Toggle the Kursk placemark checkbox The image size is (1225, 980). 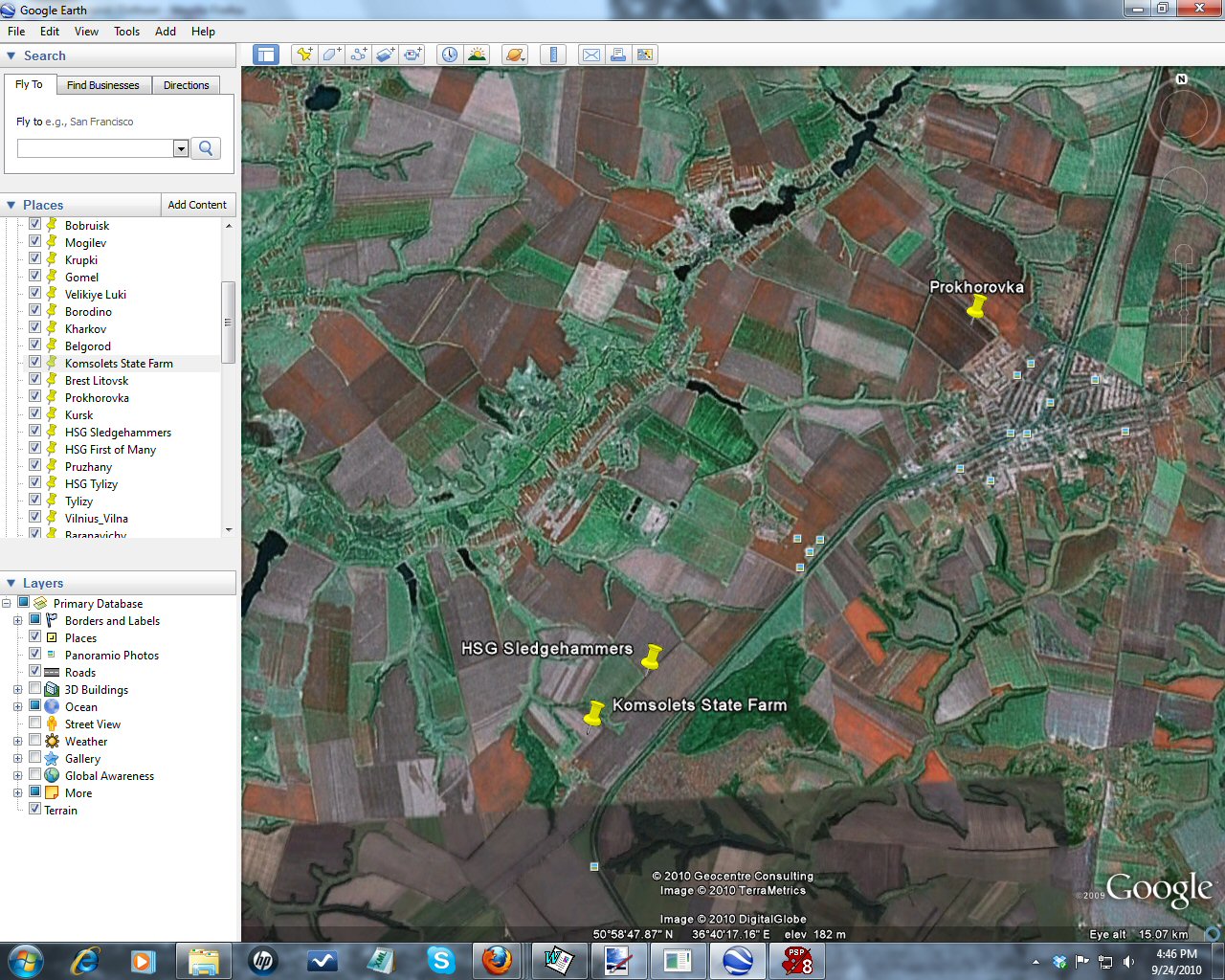[x=35, y=414]
